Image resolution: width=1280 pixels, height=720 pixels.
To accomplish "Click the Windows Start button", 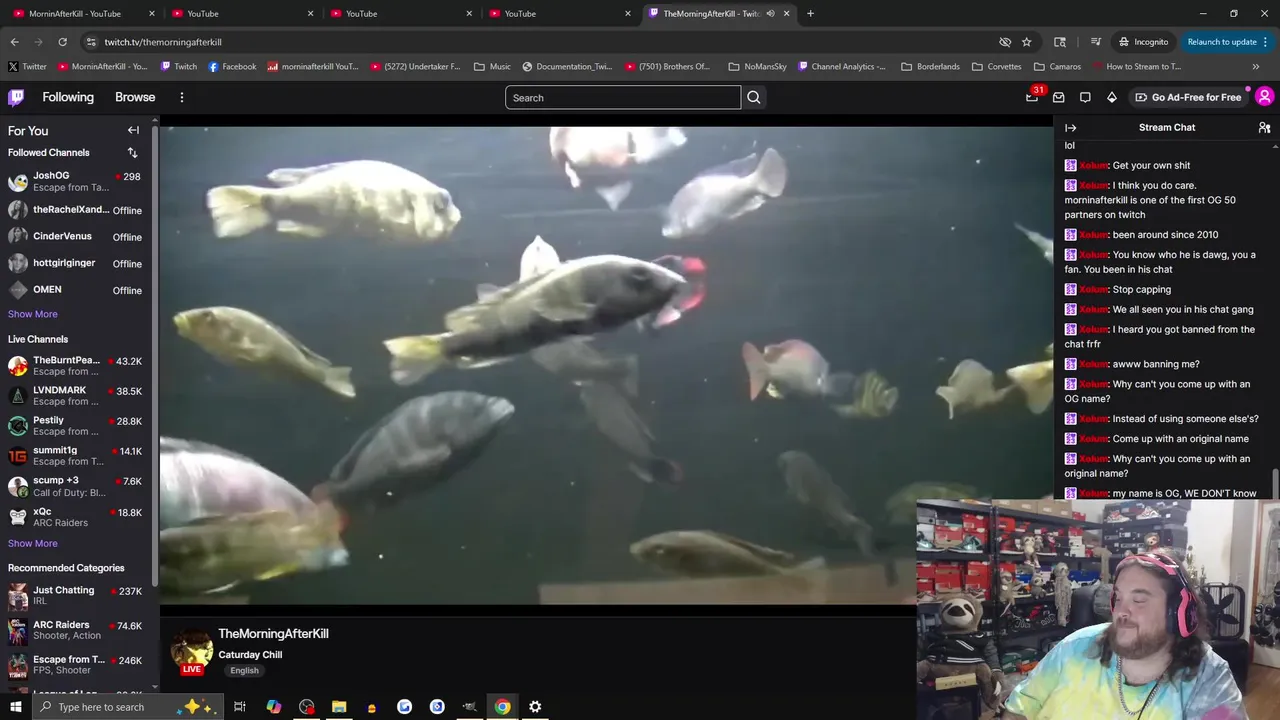I will (x=16, y=707).
